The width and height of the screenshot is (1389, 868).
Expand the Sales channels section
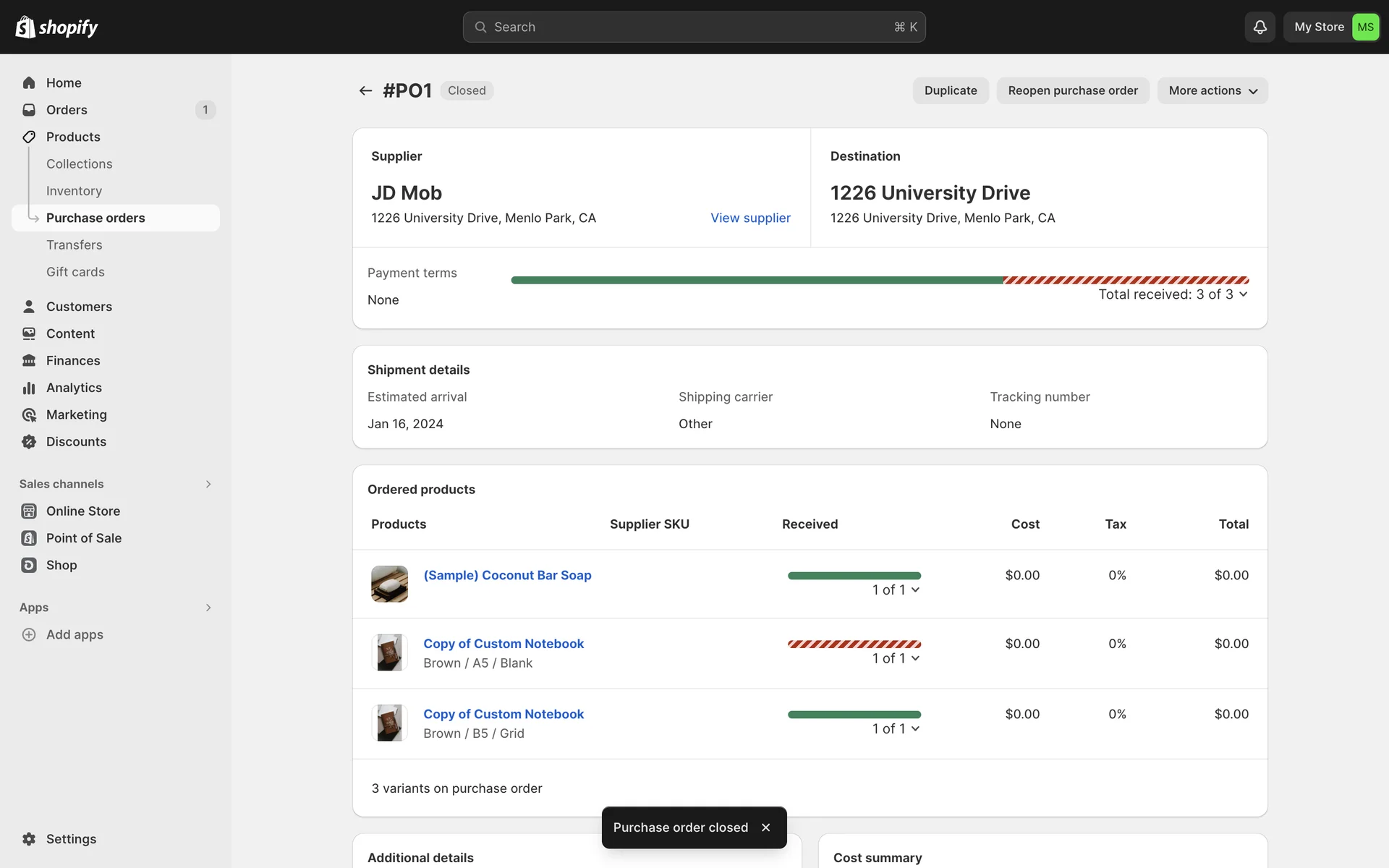[x=208, y=484]
